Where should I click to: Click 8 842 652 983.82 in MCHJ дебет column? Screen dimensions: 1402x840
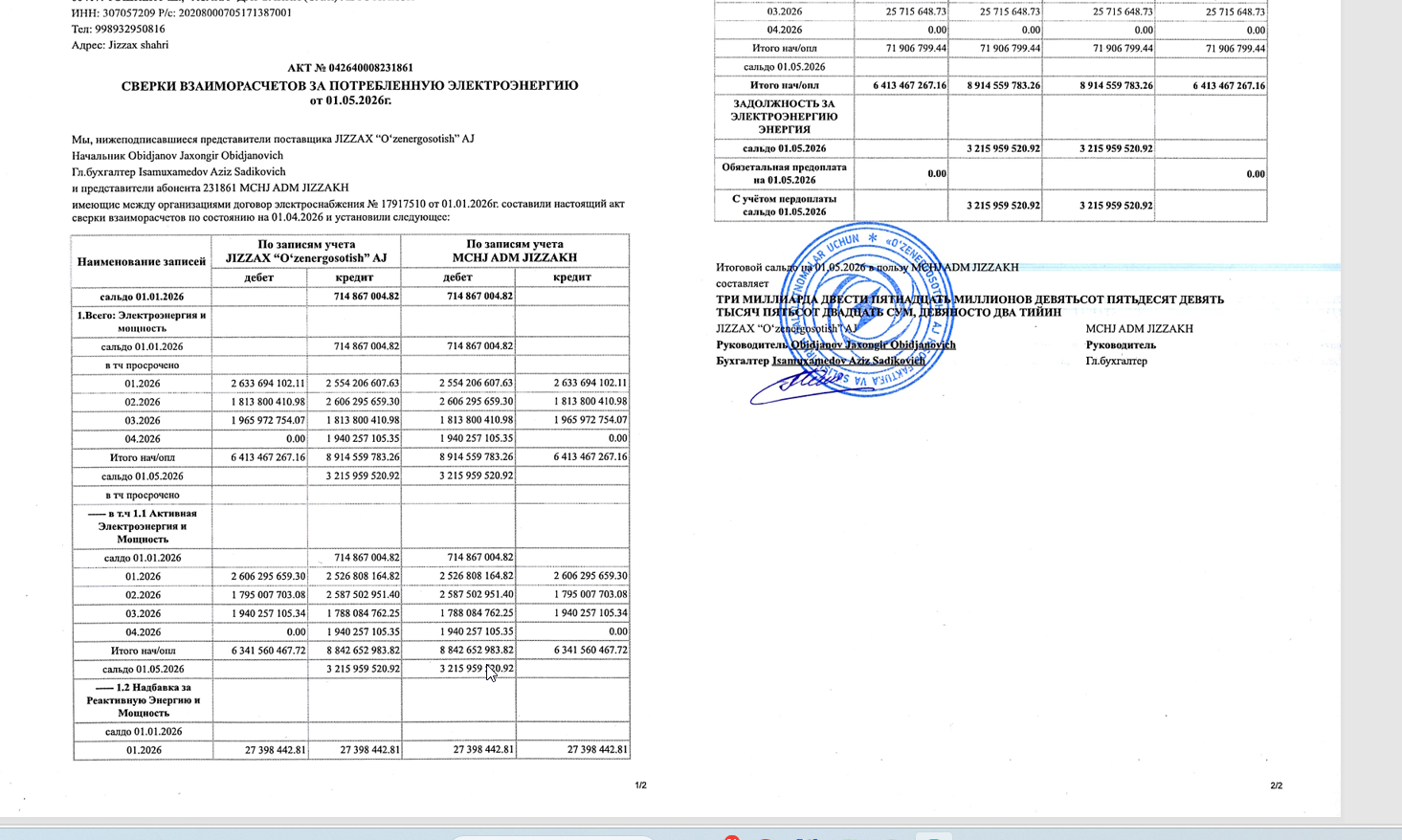point(477,651)
